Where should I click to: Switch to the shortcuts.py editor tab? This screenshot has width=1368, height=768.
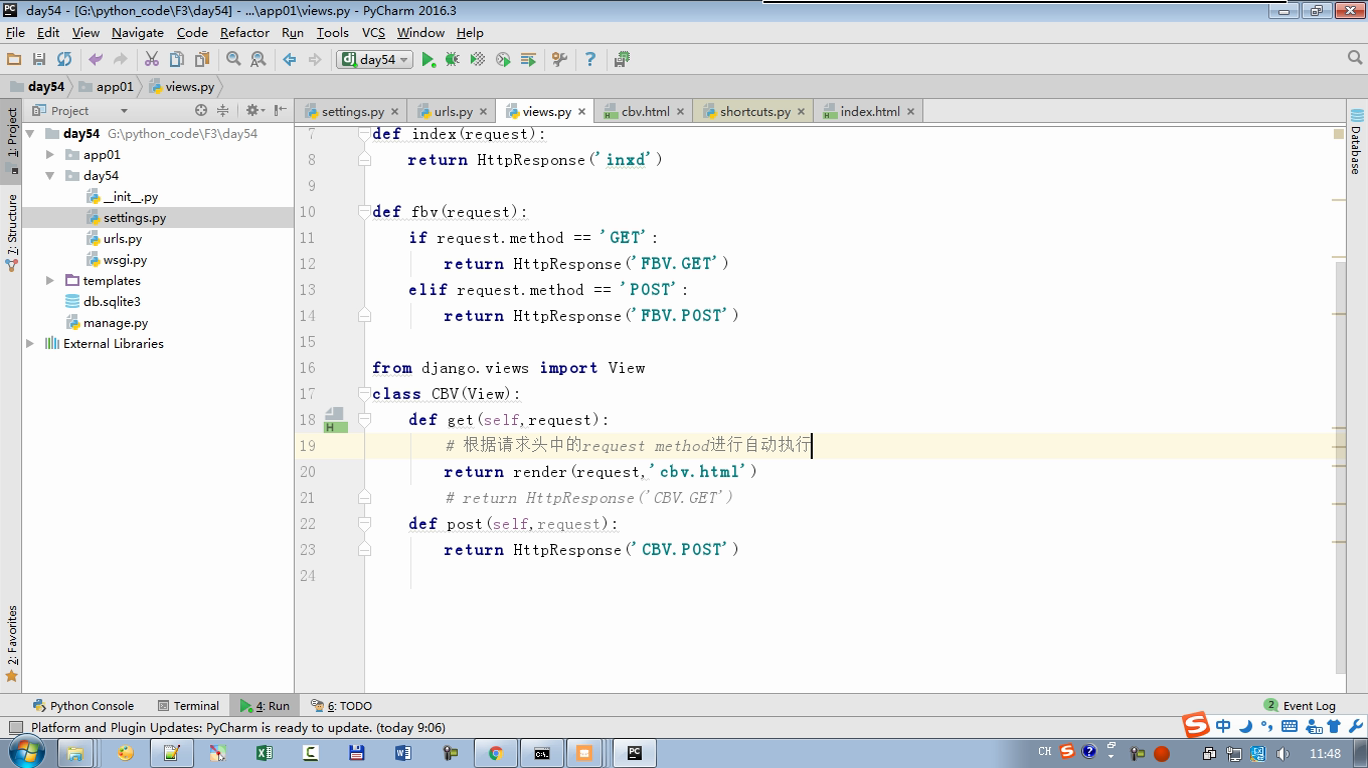755,112
